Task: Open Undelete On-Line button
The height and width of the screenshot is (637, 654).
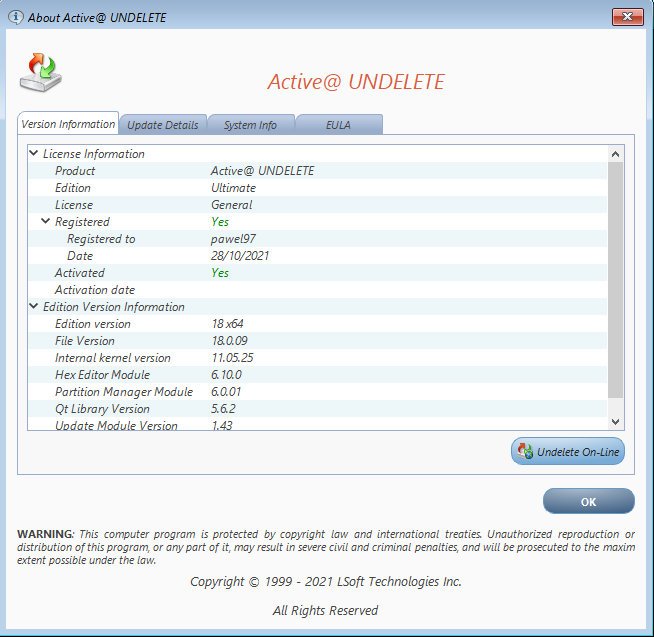Action: (568, 451)
